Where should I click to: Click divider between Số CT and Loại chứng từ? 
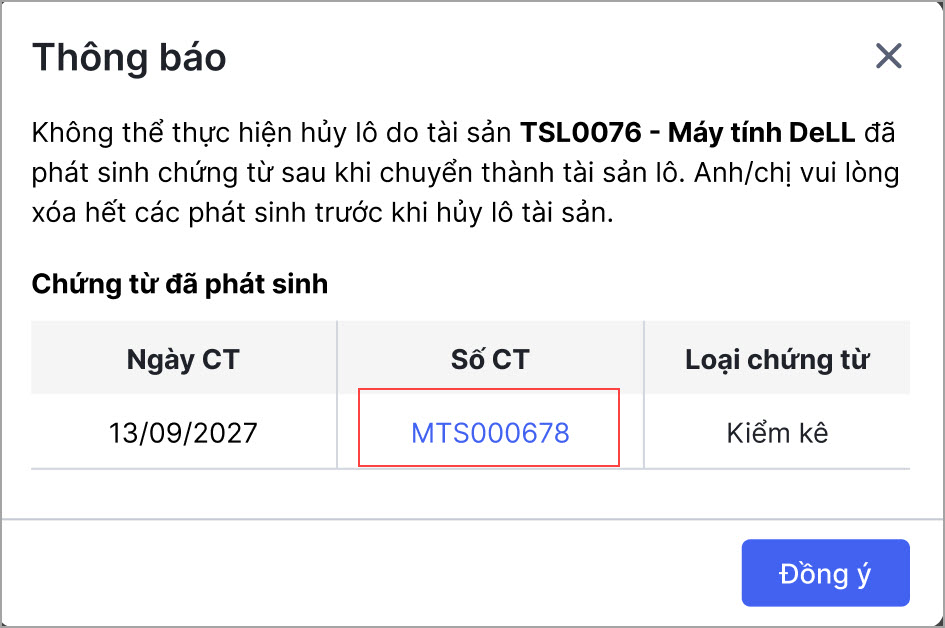tap(644, 358)
